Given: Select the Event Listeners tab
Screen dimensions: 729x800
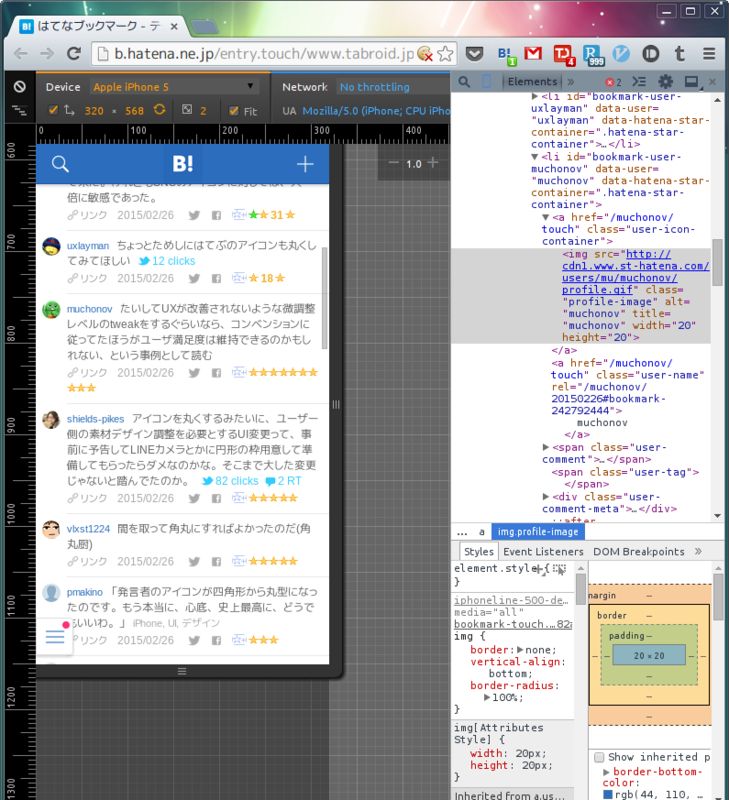Looking at the screenshot, I should click(x=543, y=552).
